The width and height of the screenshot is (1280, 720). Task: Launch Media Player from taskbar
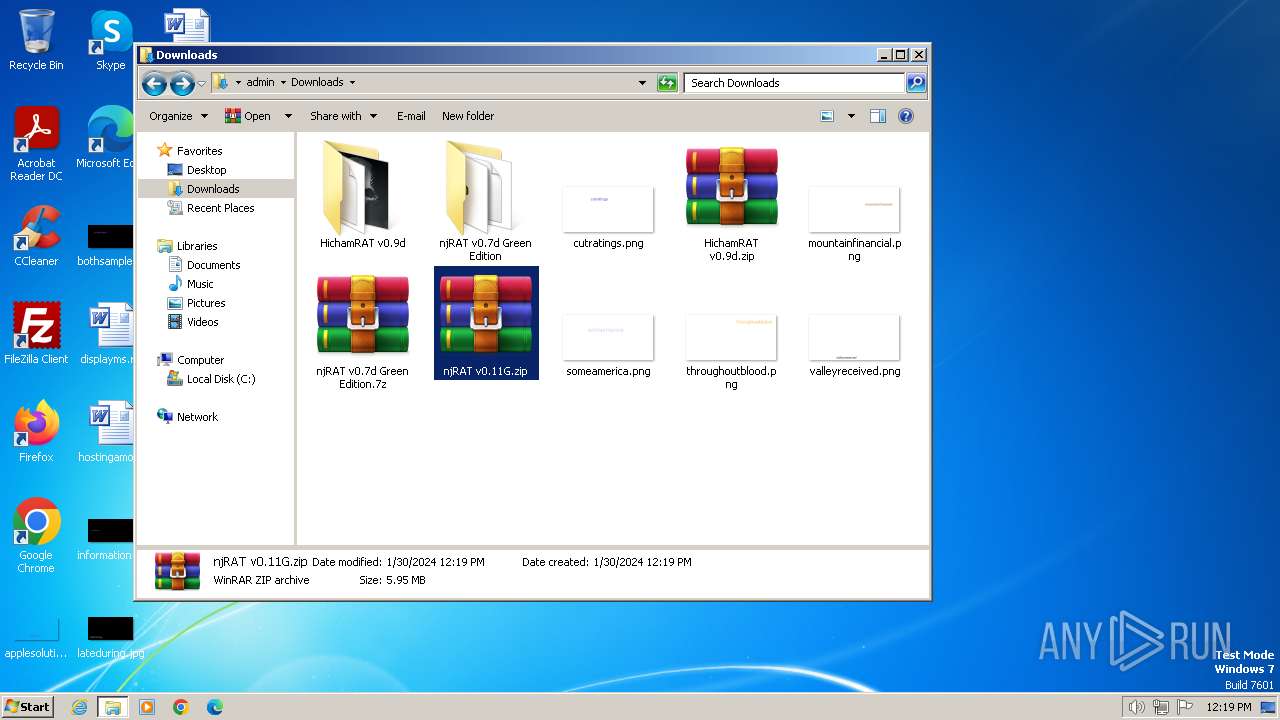(x=147, y=707)
